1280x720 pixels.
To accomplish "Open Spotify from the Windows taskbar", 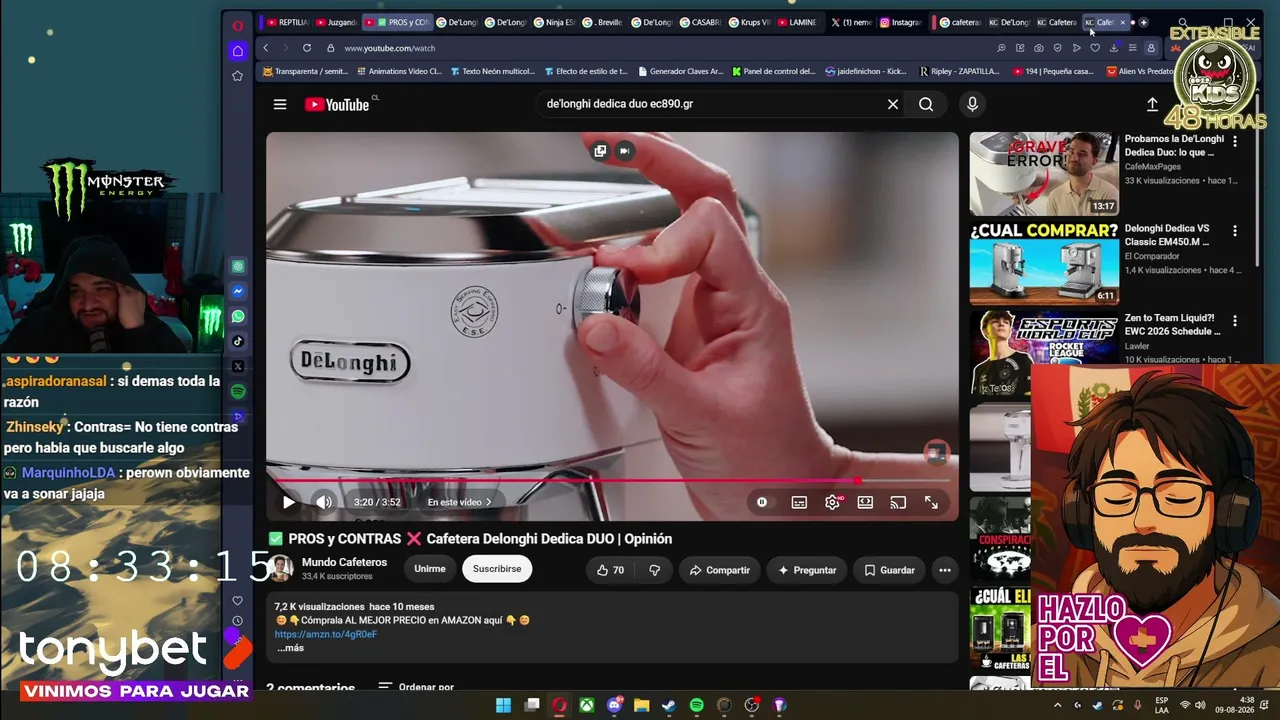I will click(697, 705).
